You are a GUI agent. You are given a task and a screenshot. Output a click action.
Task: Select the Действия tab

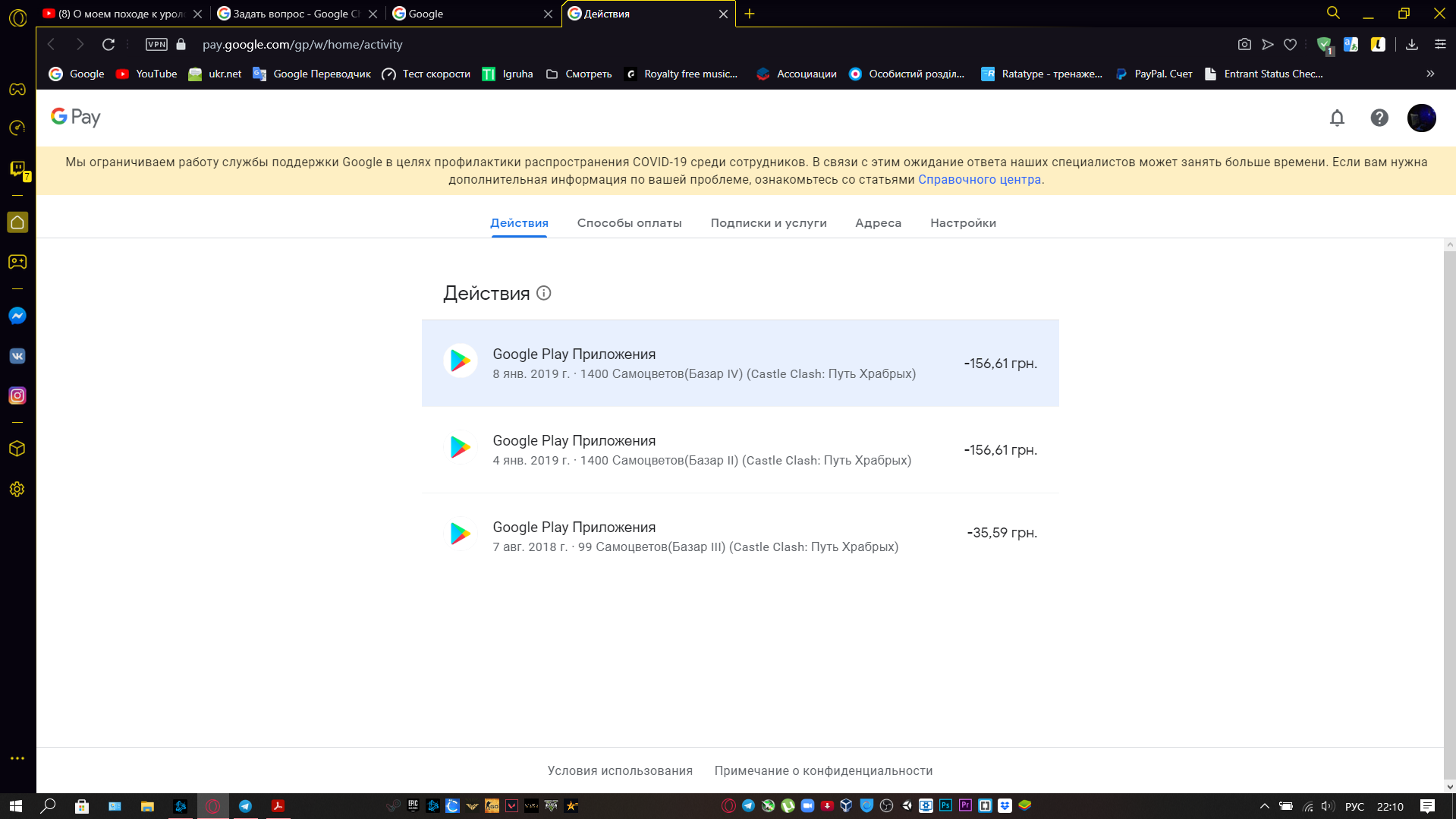[x=519, y=223]
